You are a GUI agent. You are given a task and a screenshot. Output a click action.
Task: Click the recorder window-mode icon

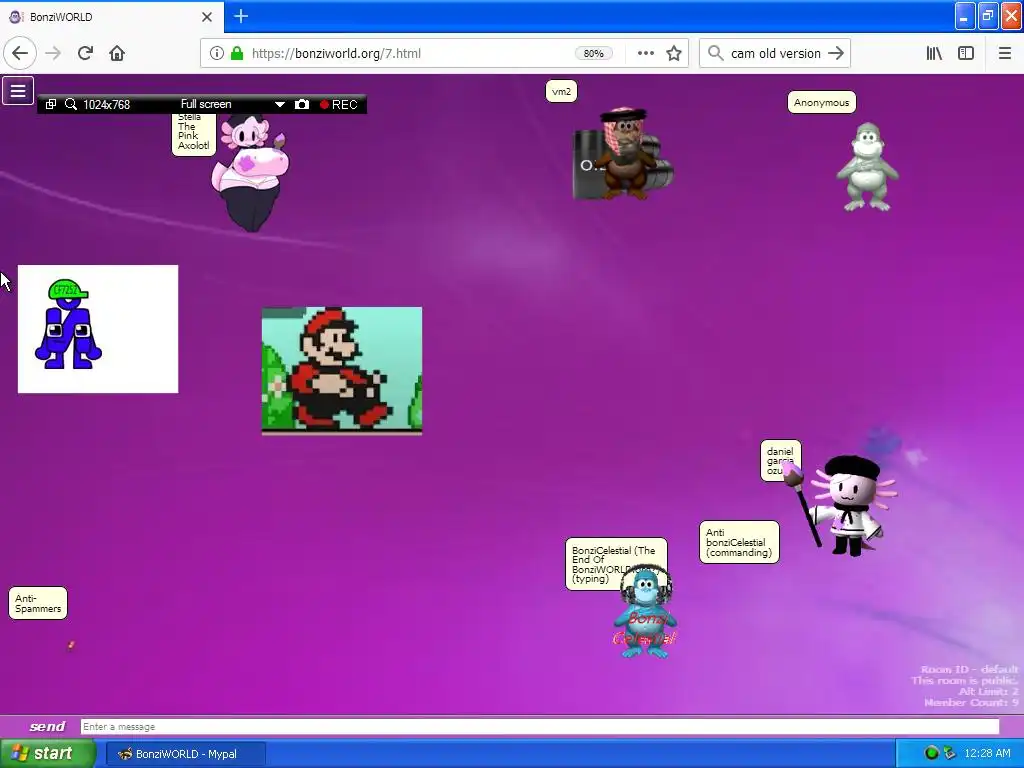coord(51,104)
